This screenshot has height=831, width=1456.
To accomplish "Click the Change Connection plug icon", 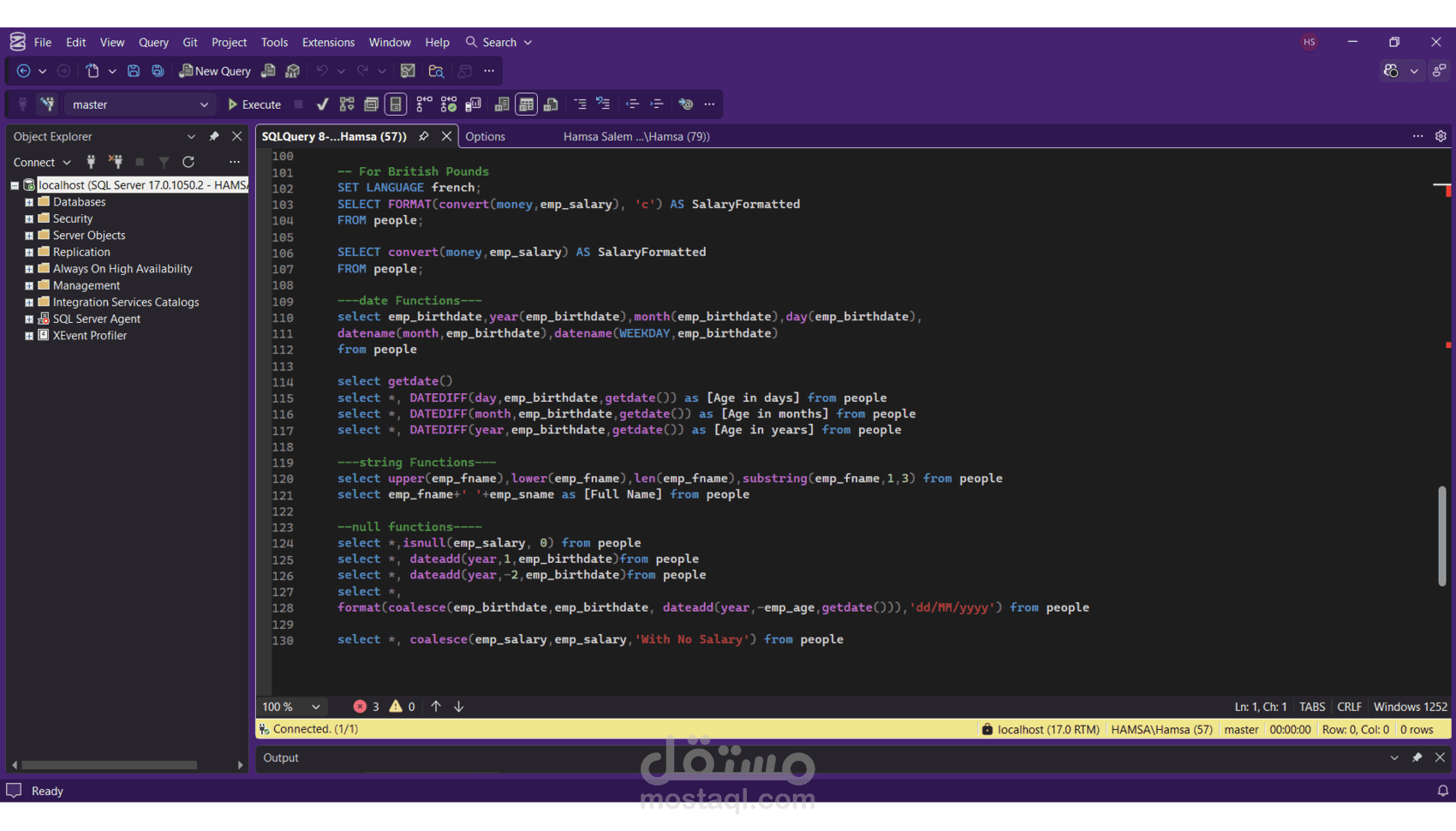I will click(48, 105).
